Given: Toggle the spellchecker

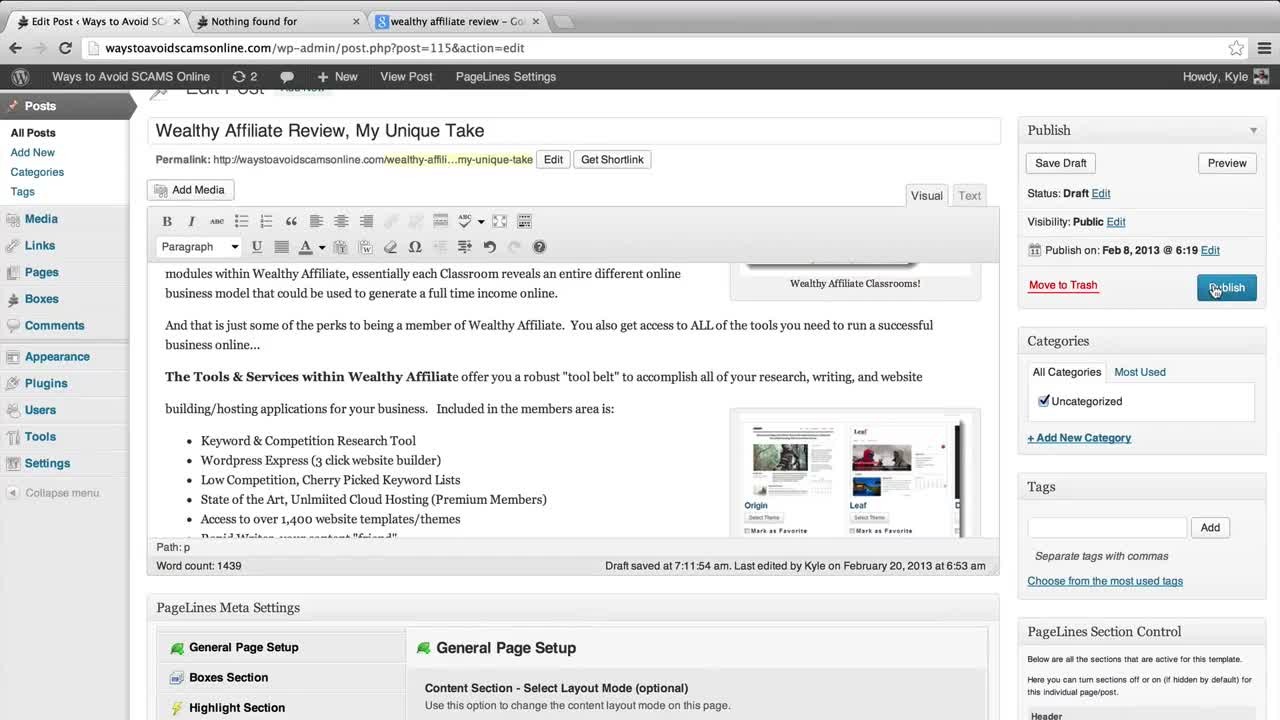Looking at the screenshot, I should [x=465, y=221].
